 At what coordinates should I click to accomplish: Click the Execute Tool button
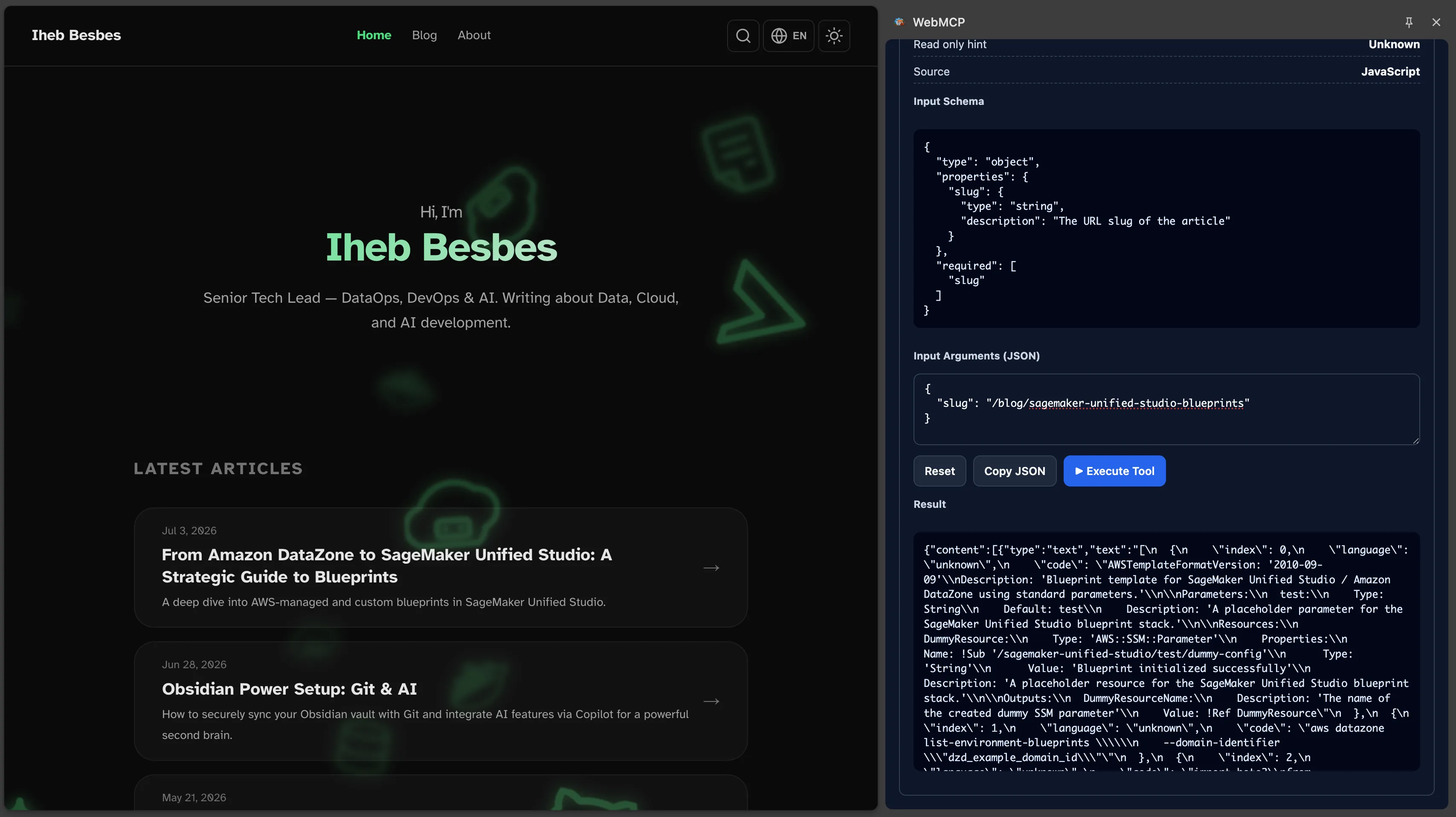1115,471
